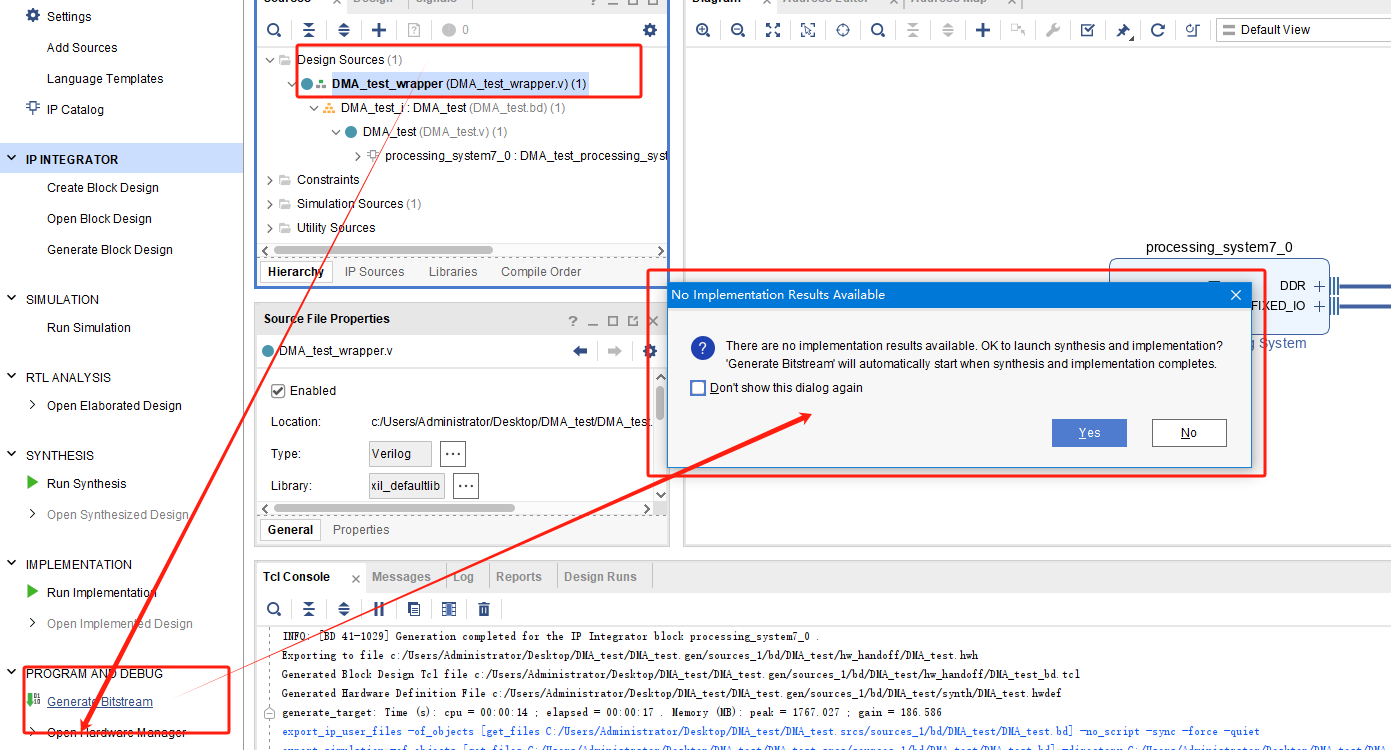This screenshot has height=750, width=1391.
Task: Click the Add Sources item
Action: coord(82,48)
